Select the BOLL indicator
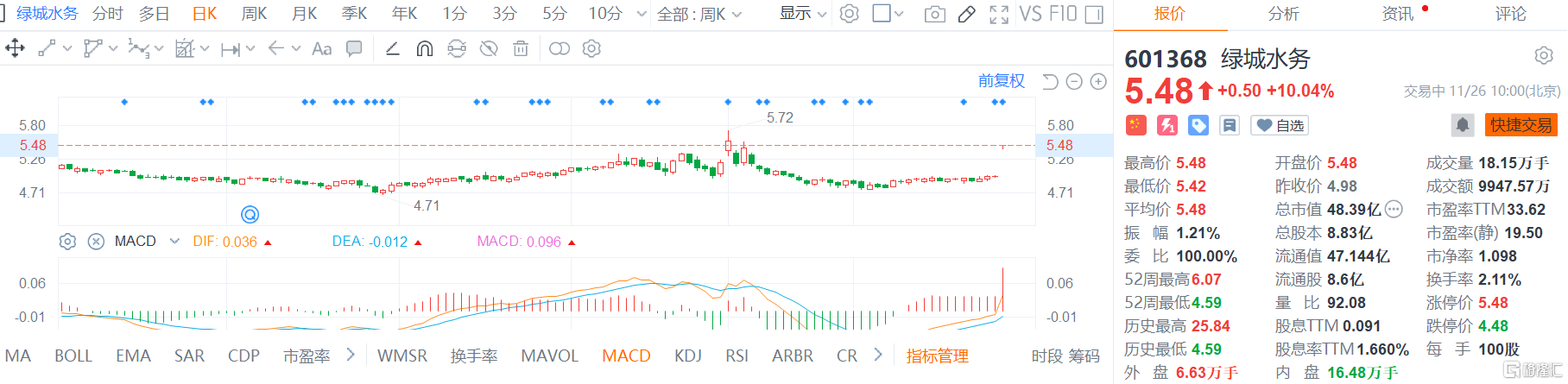This screenshot has width=1568, height=384. click(x=73, y=356)
